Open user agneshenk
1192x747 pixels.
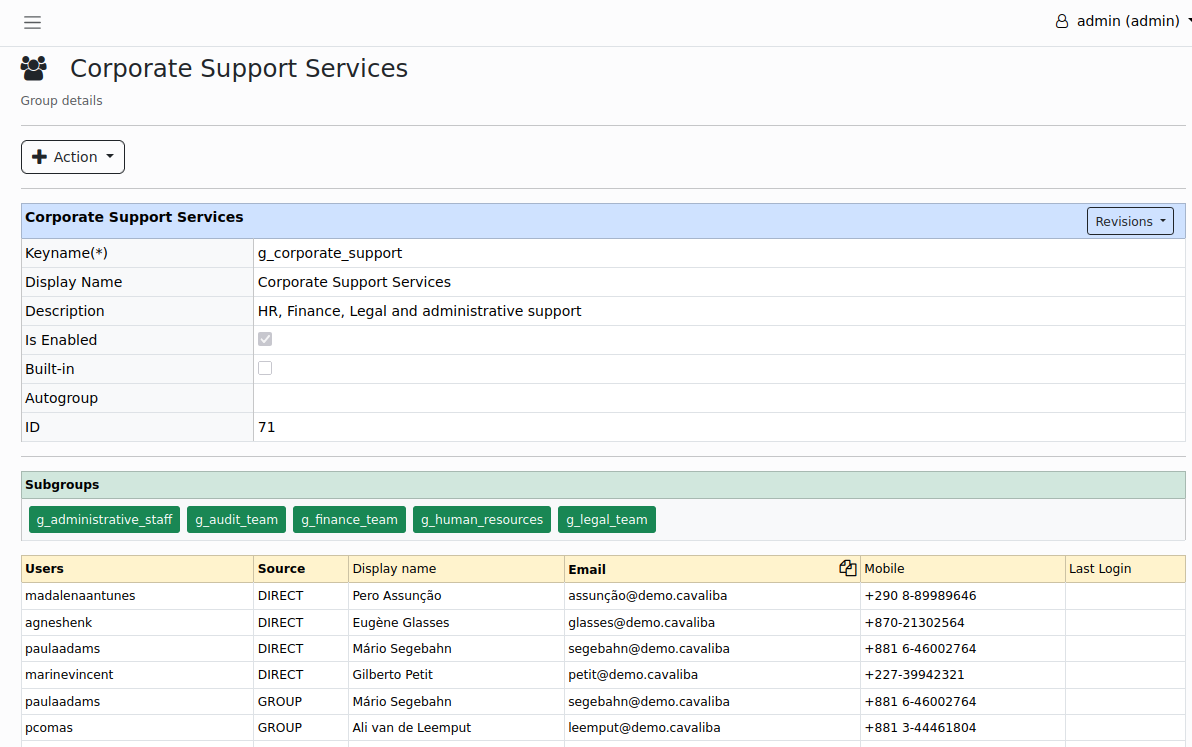tap(61, 622)
